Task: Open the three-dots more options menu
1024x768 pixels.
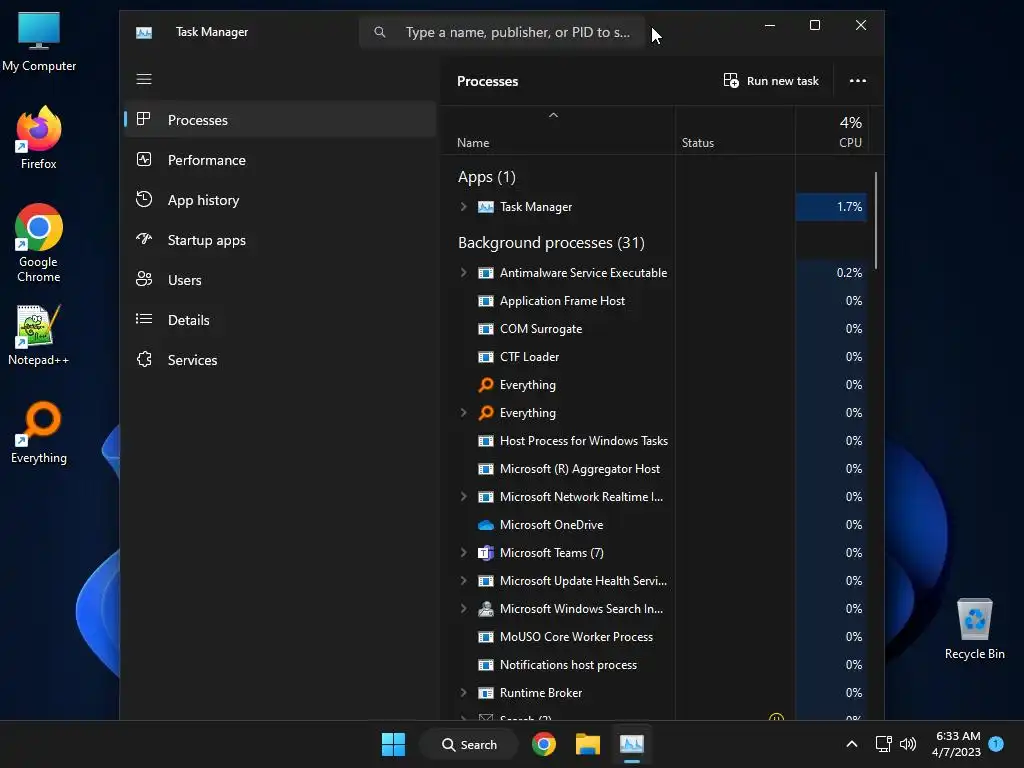Action: [x=857, y=80]
